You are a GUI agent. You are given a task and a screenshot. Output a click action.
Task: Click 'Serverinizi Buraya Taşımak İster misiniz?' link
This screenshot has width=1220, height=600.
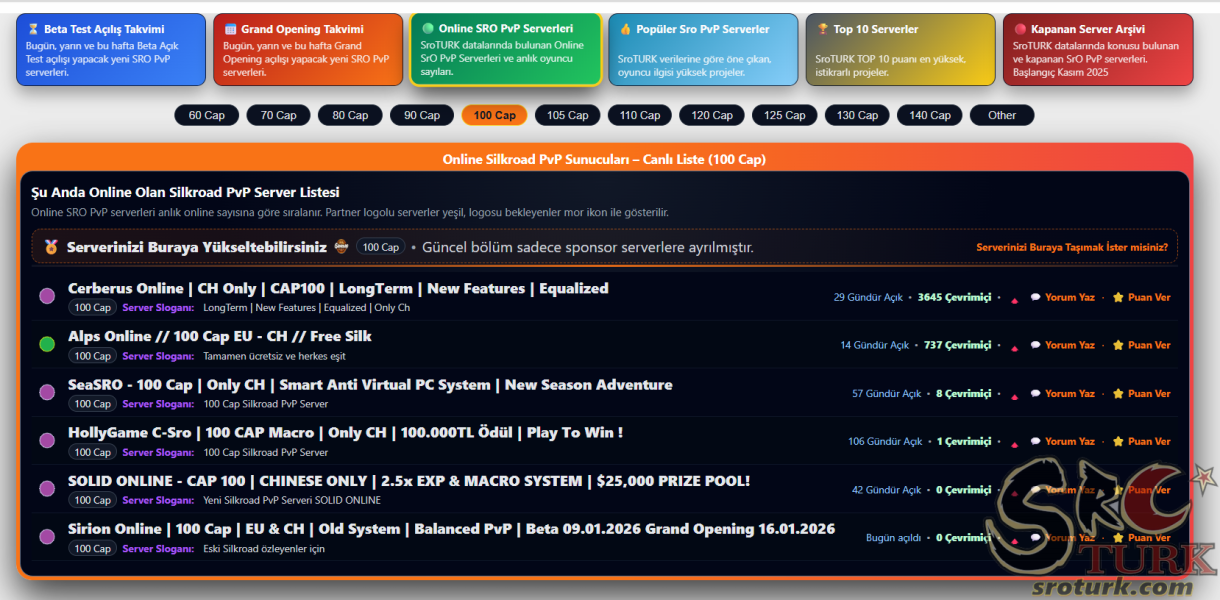click(x=1071, y=247)
